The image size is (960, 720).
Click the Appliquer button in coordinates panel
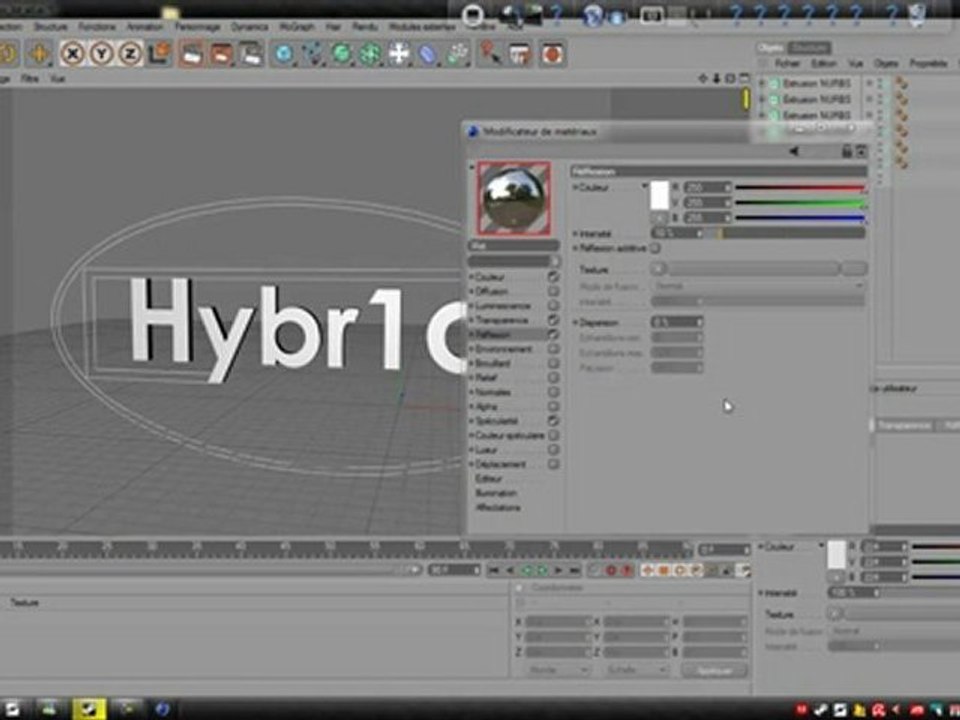pos(714,670)
